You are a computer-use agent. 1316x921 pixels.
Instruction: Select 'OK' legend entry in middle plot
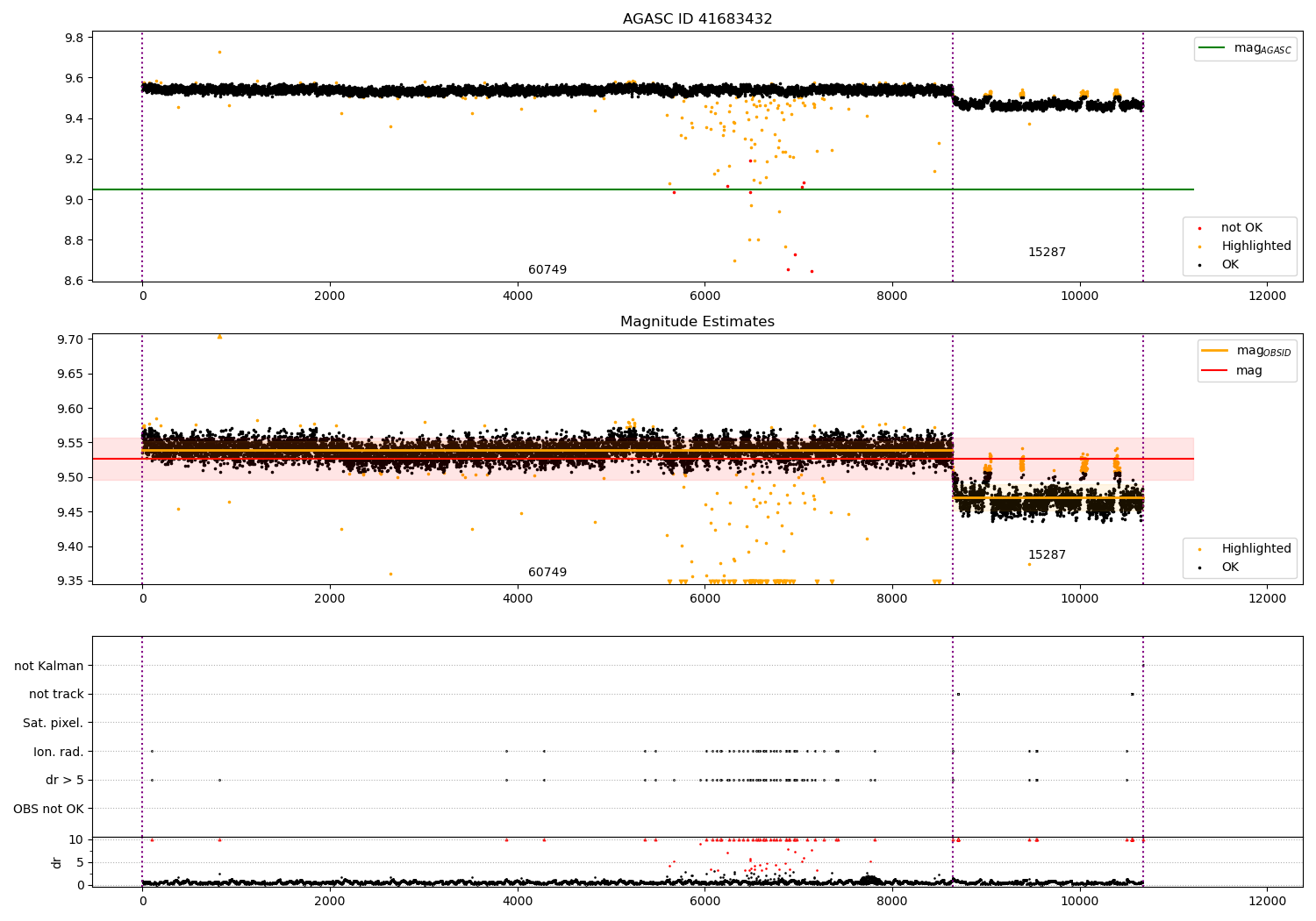click(x=1230, y=568)
